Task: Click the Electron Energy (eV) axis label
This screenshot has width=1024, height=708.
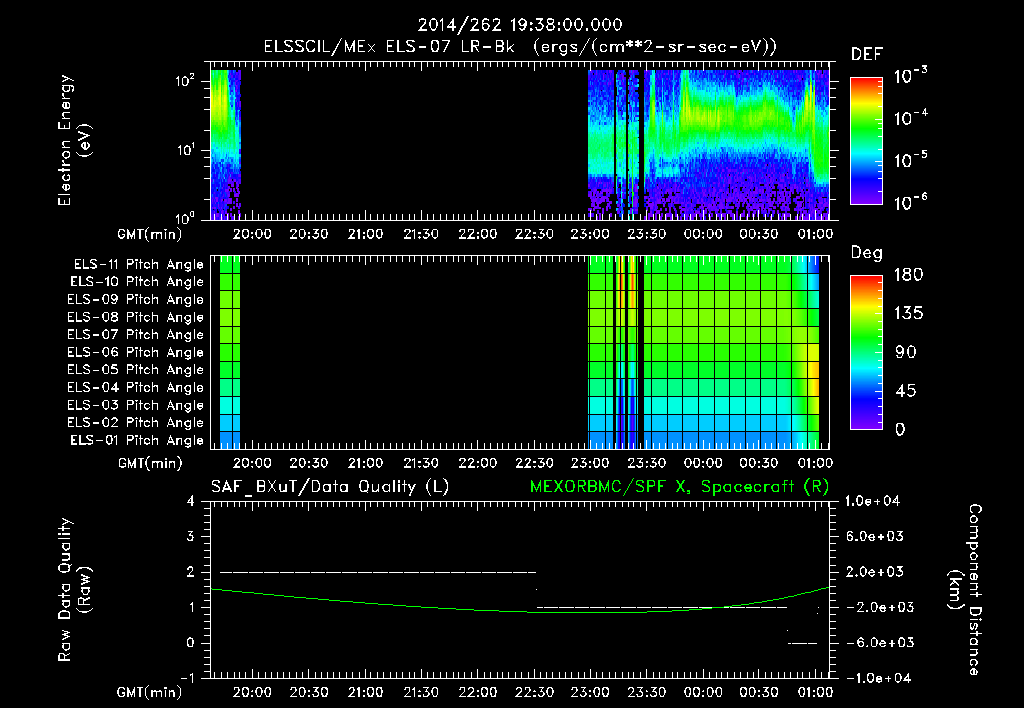Action: 74,140
